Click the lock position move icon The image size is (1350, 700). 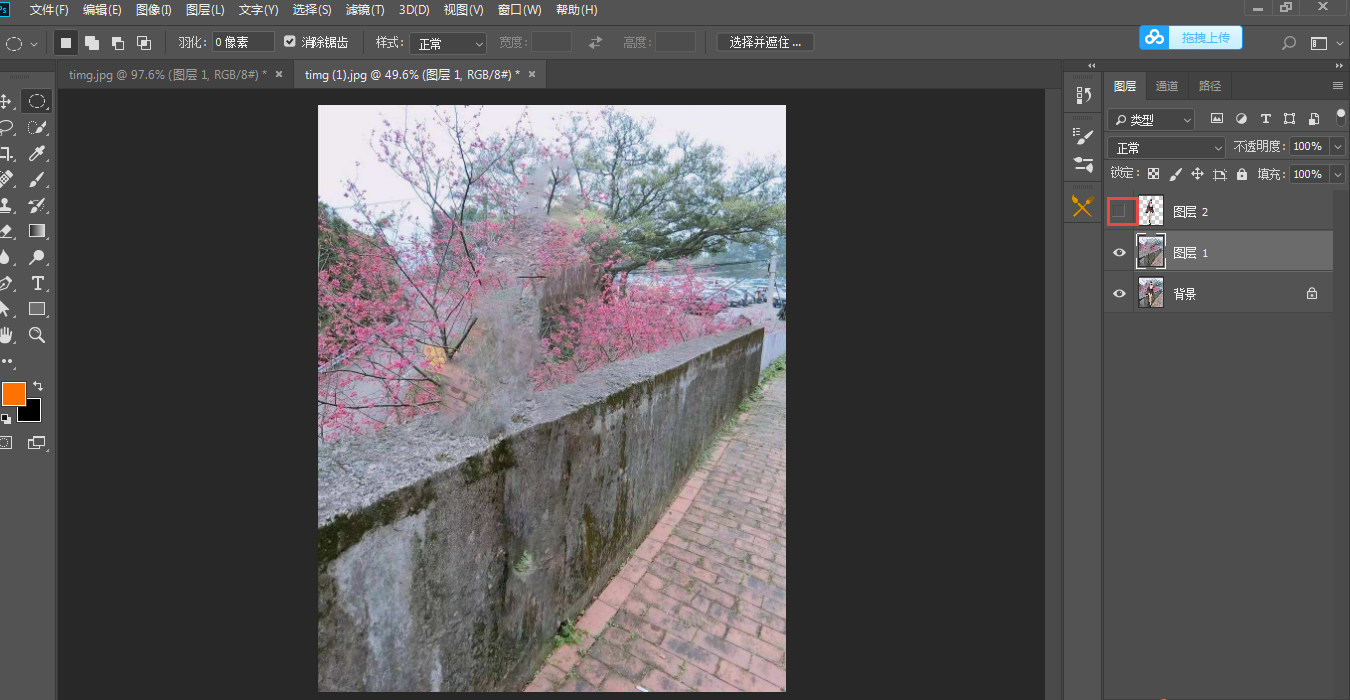pos(1197,174)
